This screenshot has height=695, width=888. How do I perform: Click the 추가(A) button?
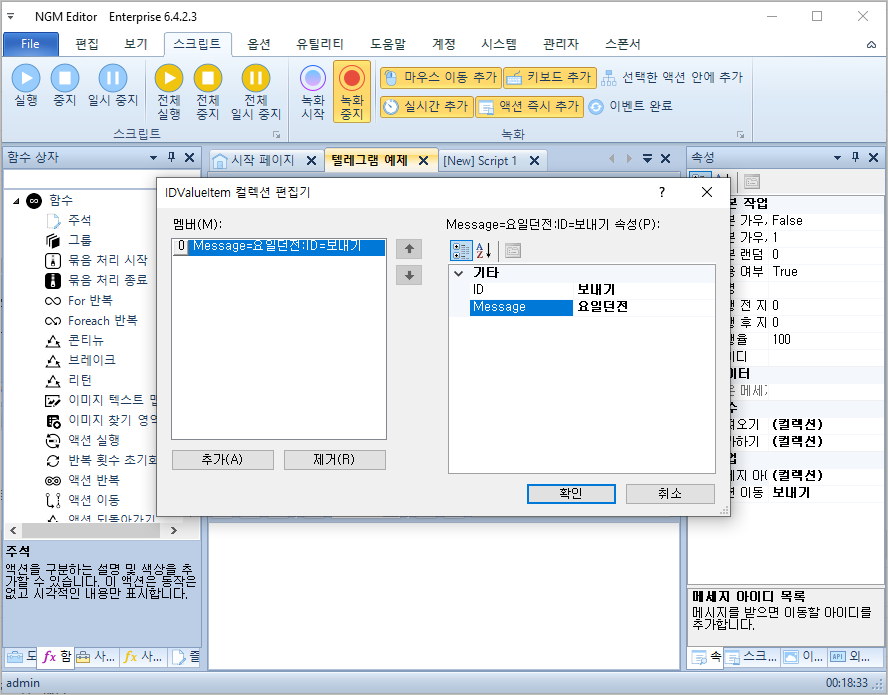click(221, 460)
